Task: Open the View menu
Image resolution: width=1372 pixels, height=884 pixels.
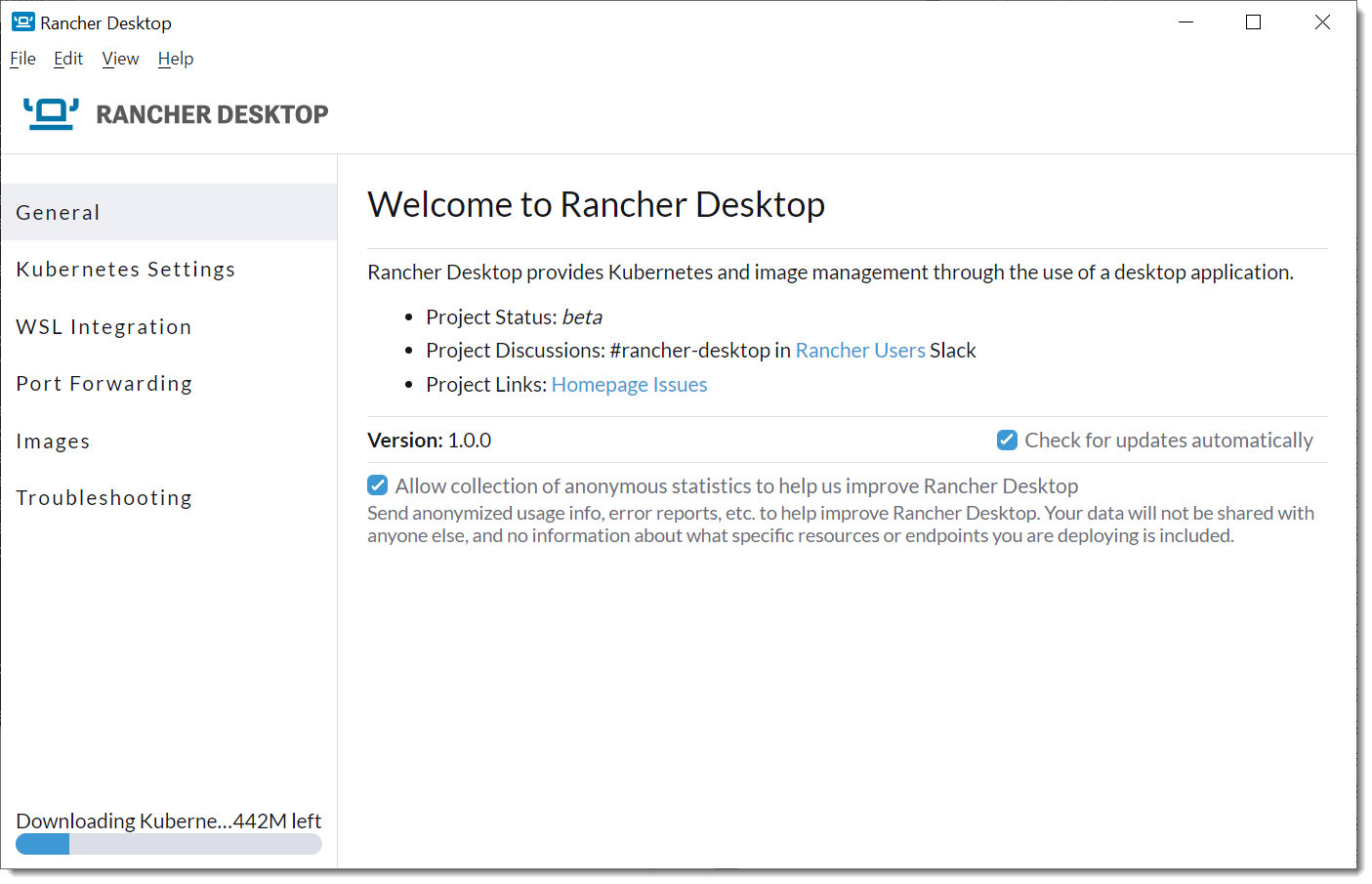Action: 120,59
